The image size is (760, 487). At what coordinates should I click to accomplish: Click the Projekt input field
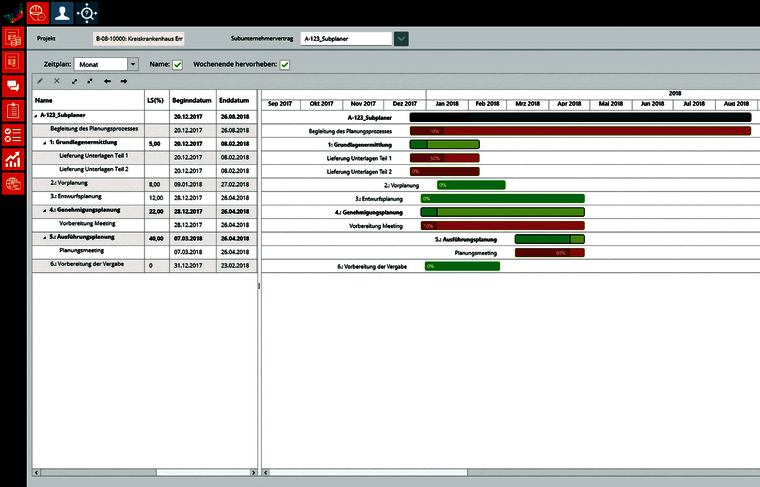[x=139, y=39]
